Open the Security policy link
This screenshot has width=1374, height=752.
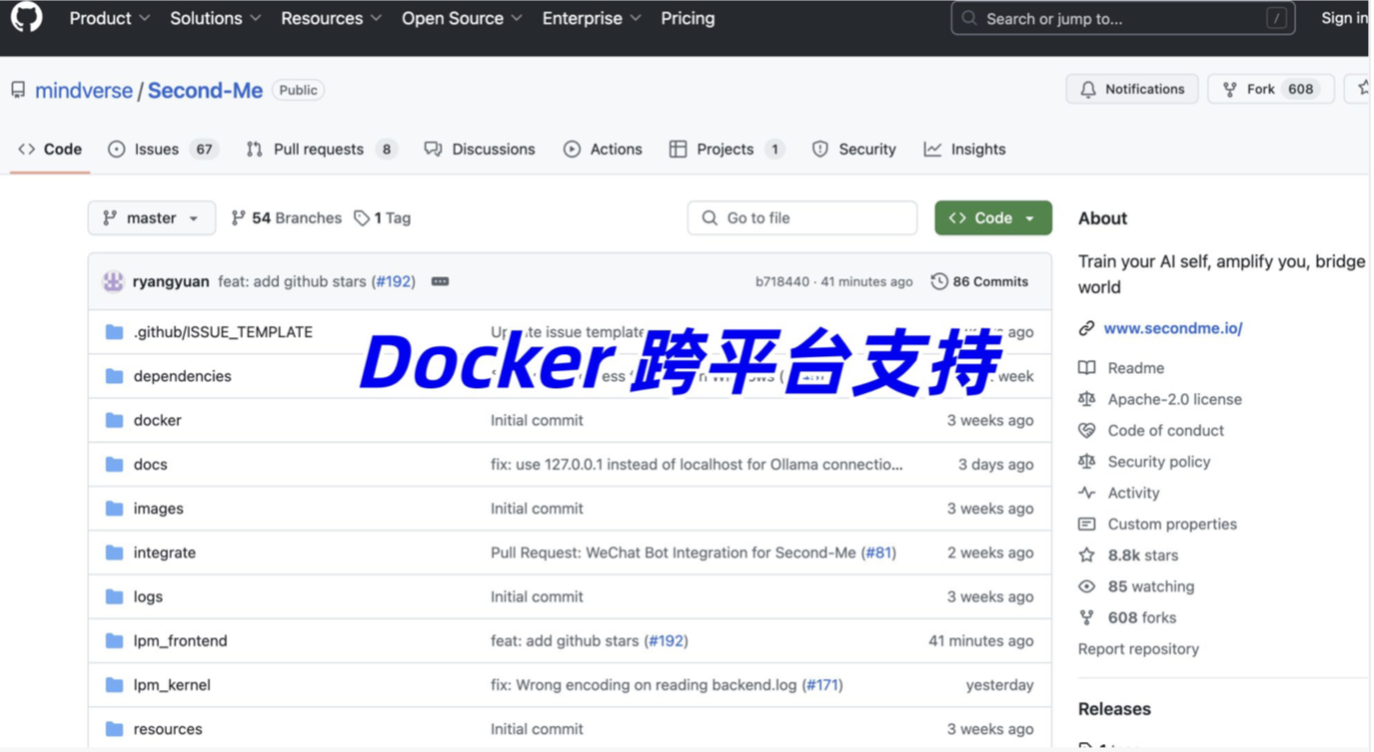tap(1159, 461)
